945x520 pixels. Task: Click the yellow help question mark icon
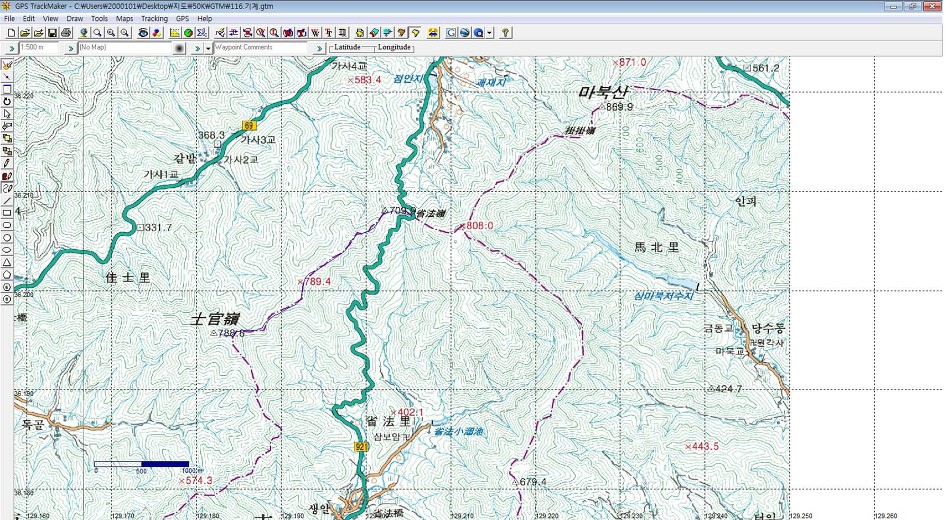click(x=505, y=33)
